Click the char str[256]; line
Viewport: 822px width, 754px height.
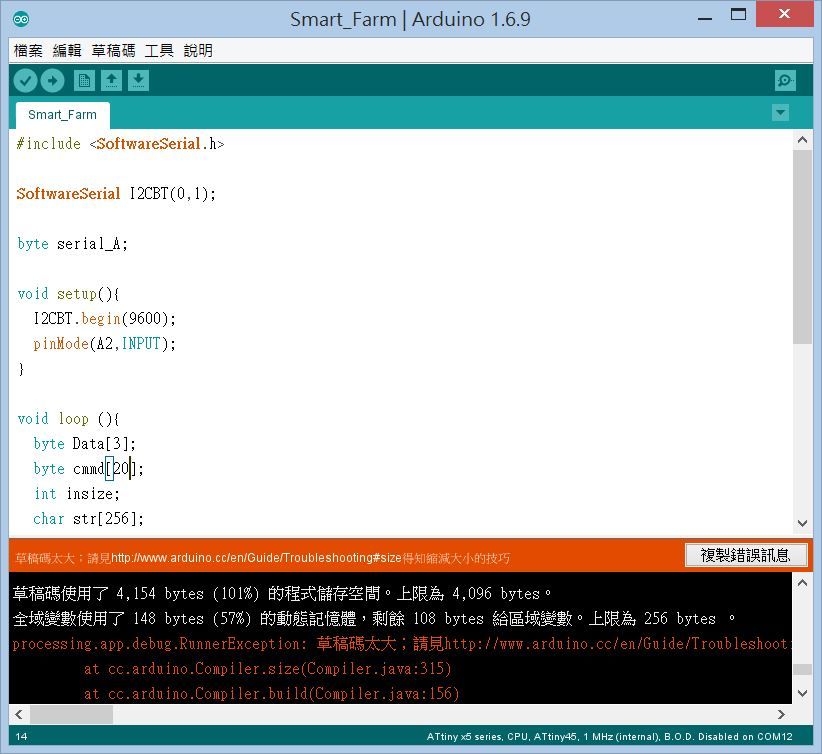(x=88, y=519)
